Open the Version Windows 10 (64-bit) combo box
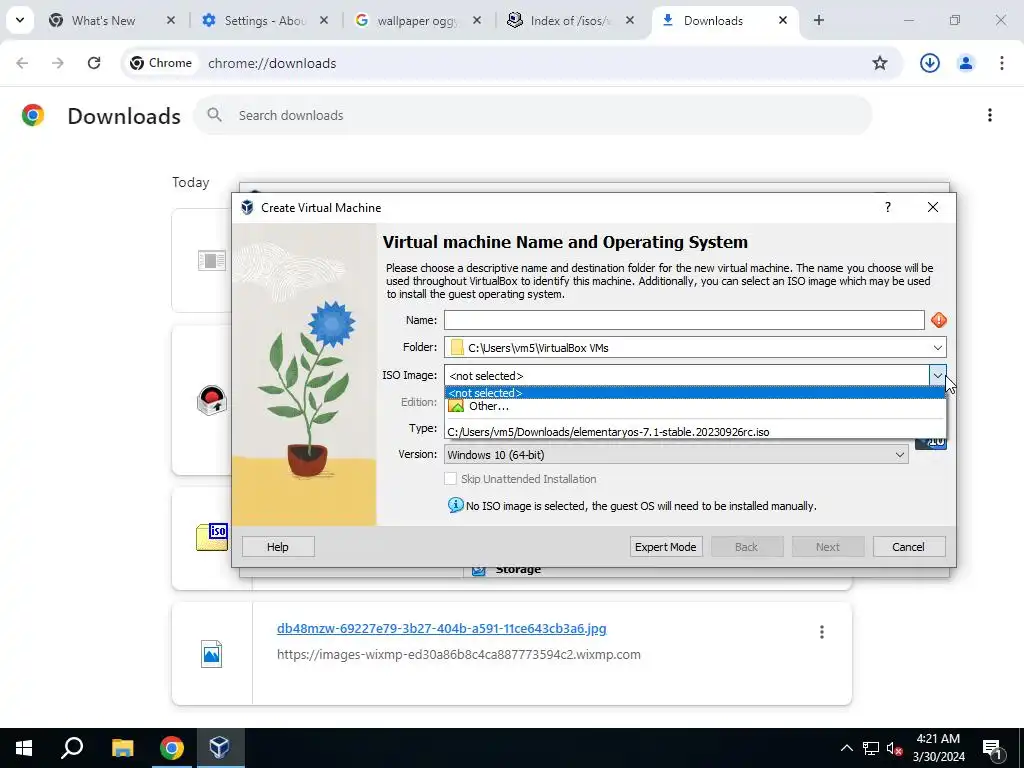Viewport: 1024px width, 768px height. click(676, 455)
